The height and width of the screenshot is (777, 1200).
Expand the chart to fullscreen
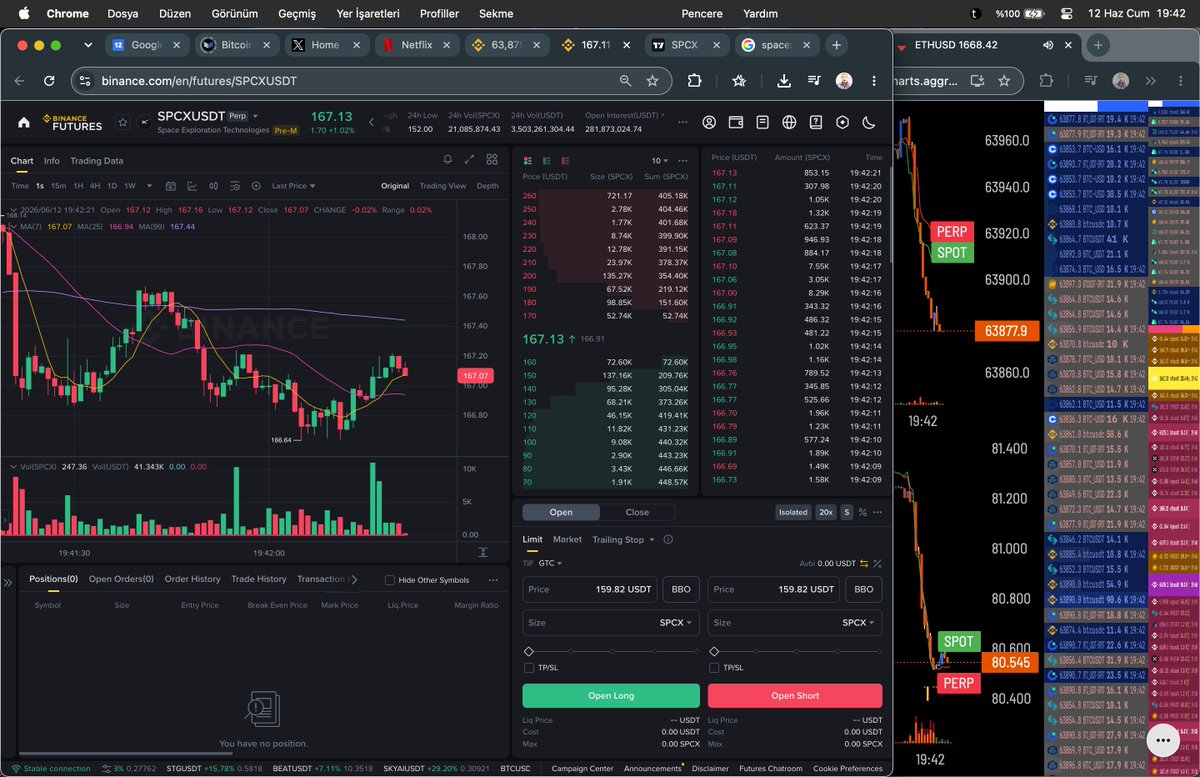pos(470,159)
